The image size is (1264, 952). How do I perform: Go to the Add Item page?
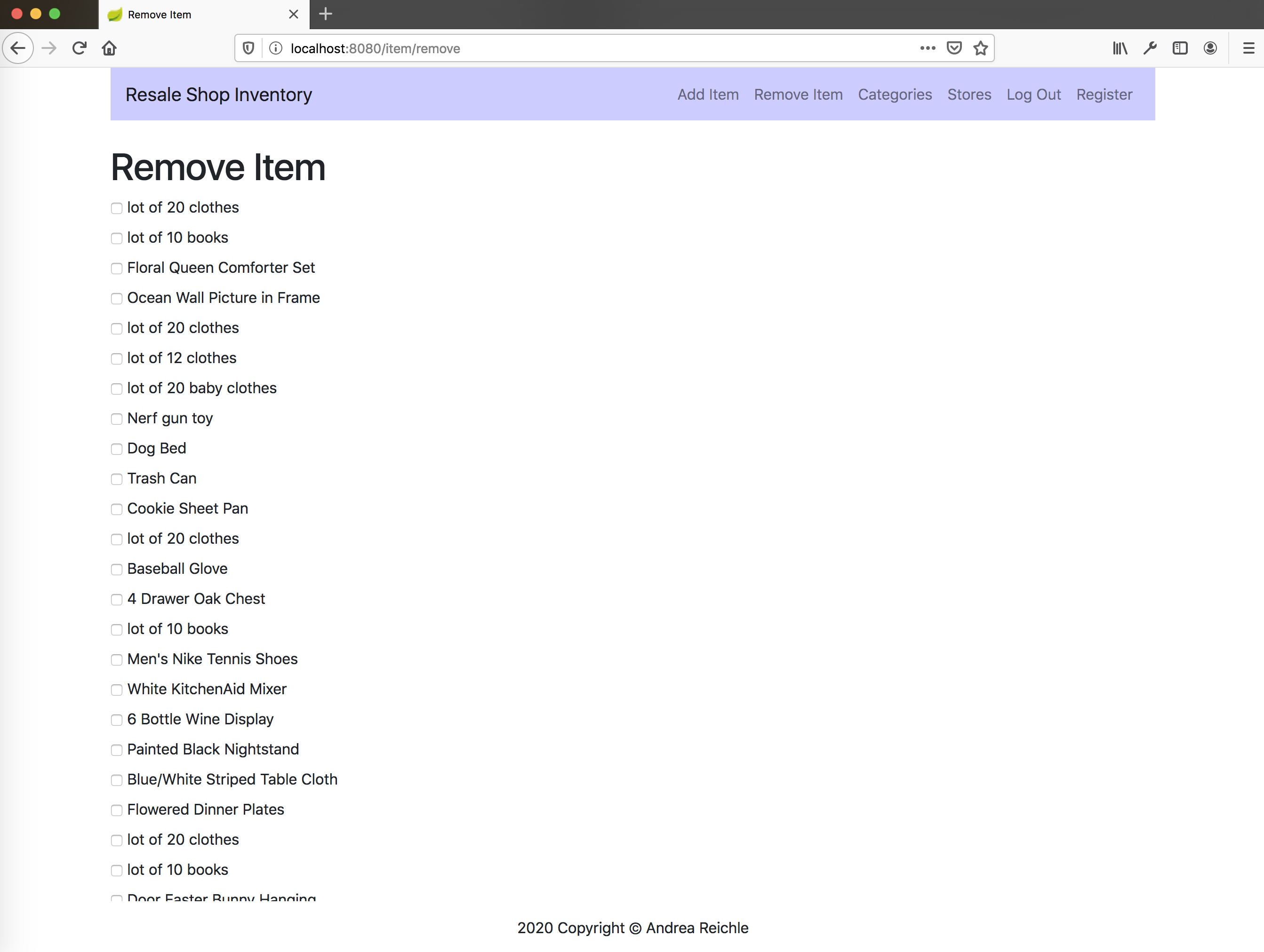pyautogui.click(x=708, y=94)
